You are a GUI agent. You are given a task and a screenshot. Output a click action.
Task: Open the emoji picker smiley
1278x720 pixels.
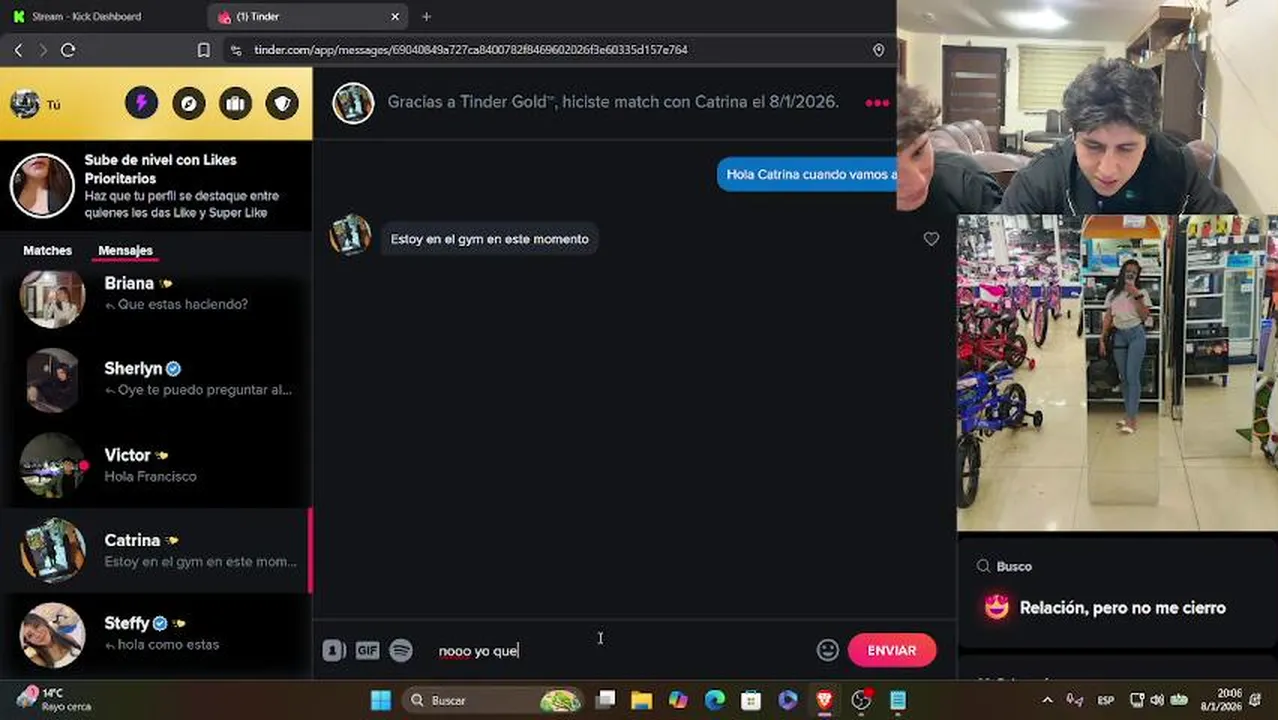pyautogui.click(x=827, y=650)
